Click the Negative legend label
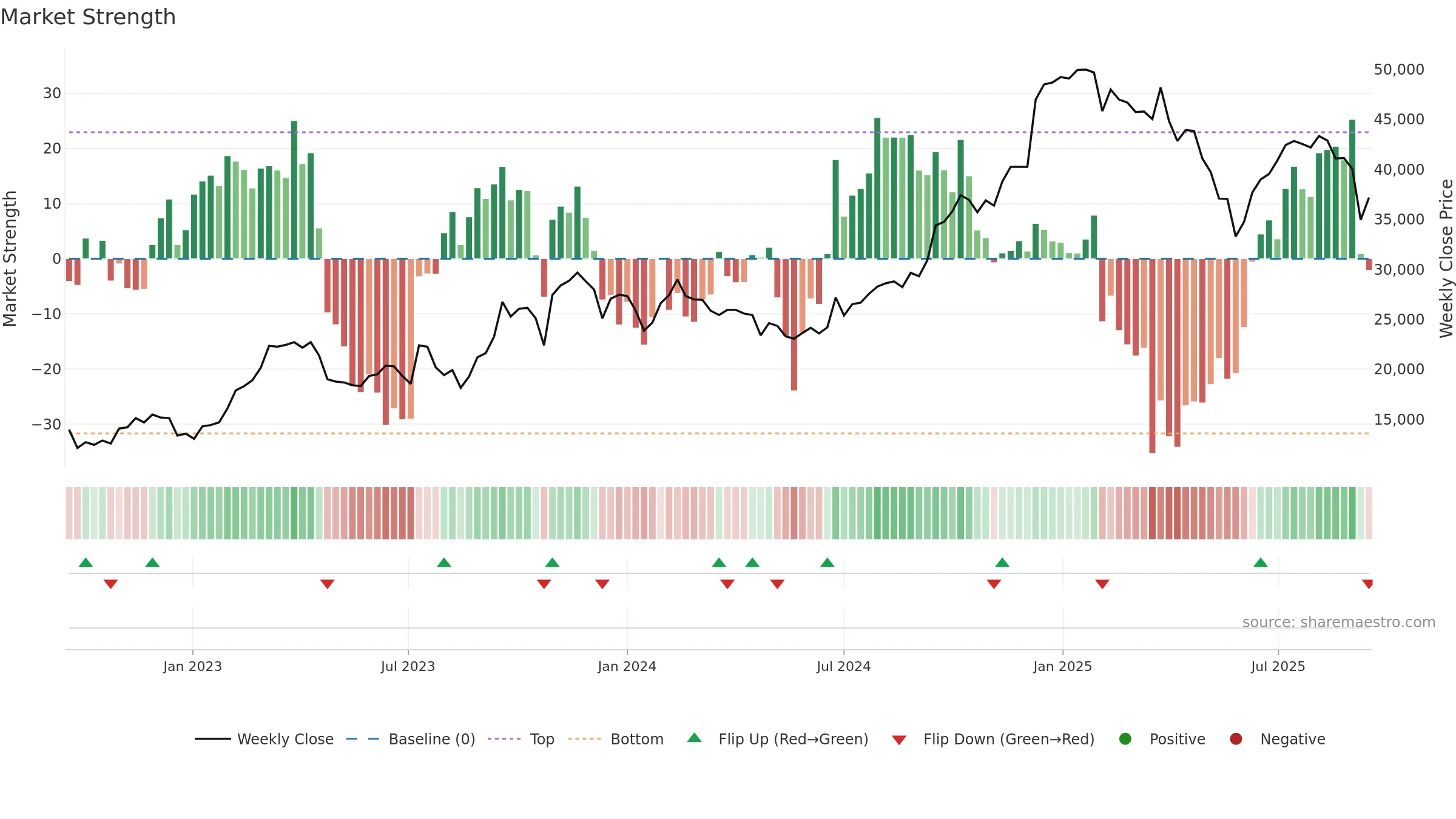Viewport: 1456px width, 819px height. tap(1293, 739)
